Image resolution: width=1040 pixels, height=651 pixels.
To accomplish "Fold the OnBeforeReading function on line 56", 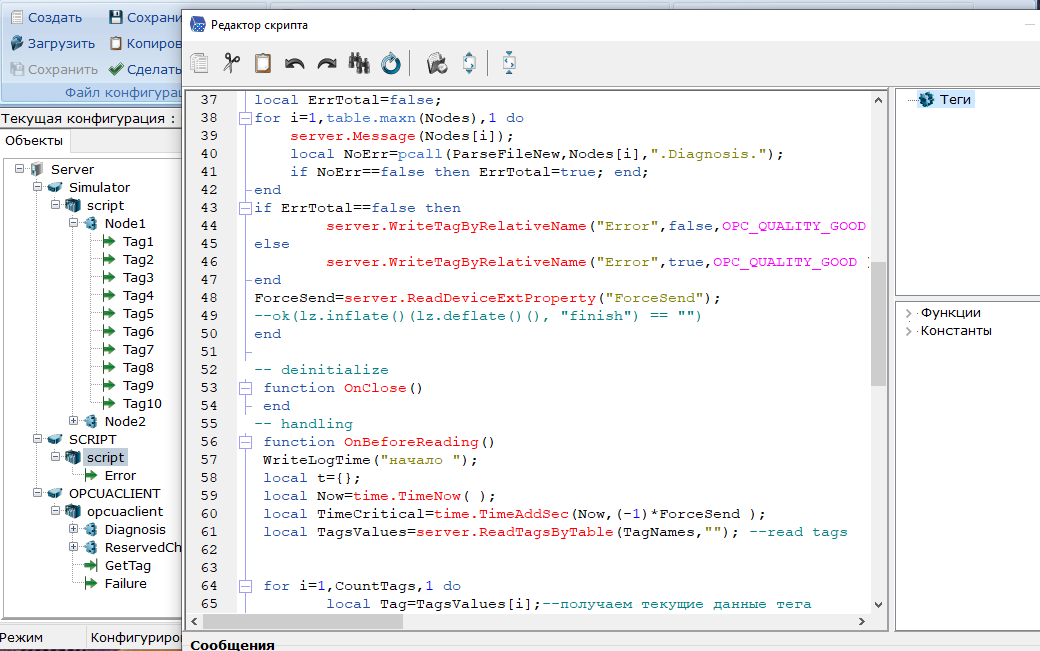I will 245,442.
